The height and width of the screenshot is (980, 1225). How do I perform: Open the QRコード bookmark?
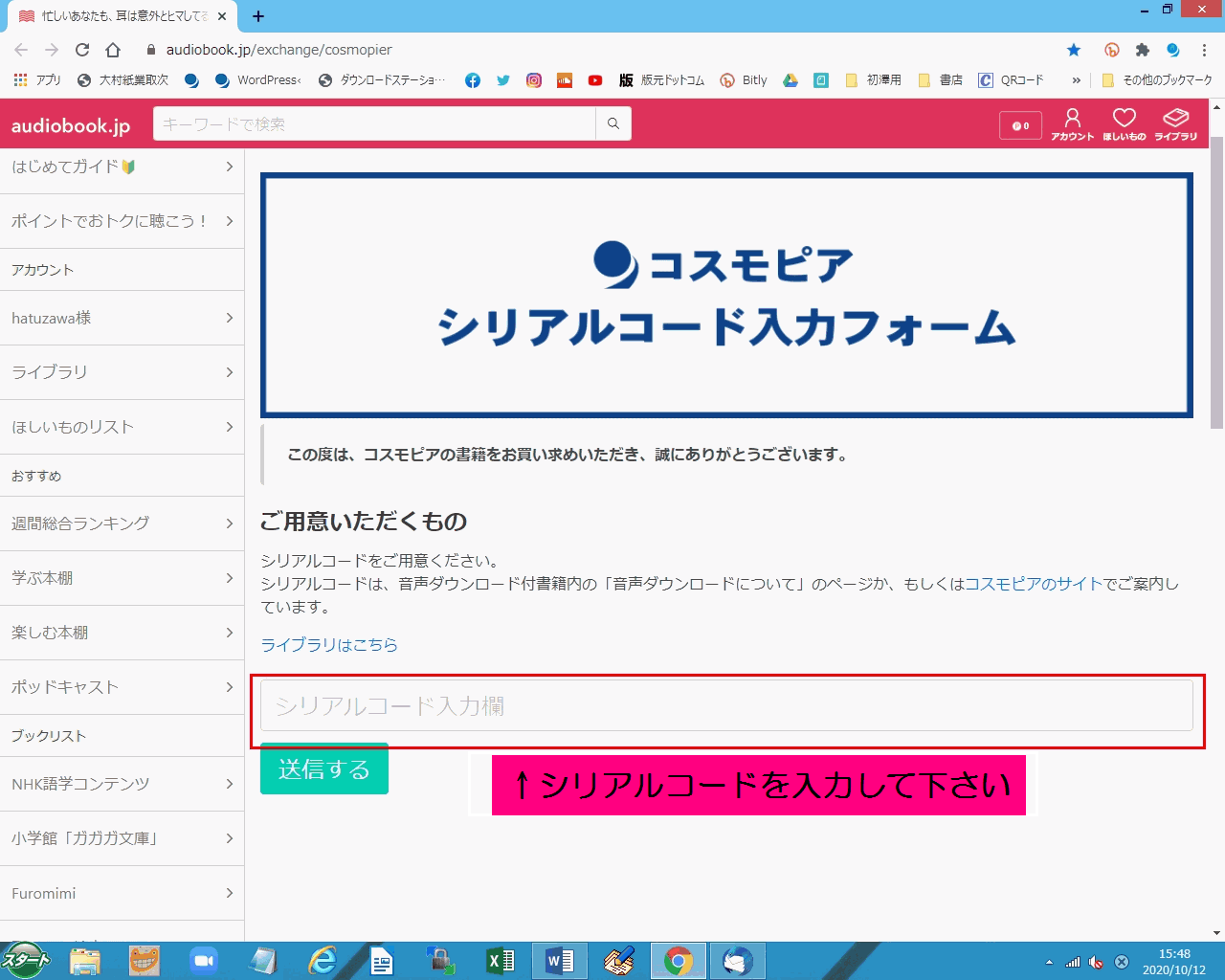click(x=1011, y=80)
